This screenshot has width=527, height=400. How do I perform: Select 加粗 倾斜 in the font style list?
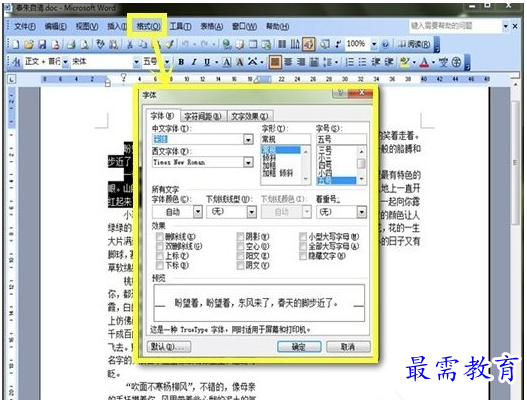[278, 173]
